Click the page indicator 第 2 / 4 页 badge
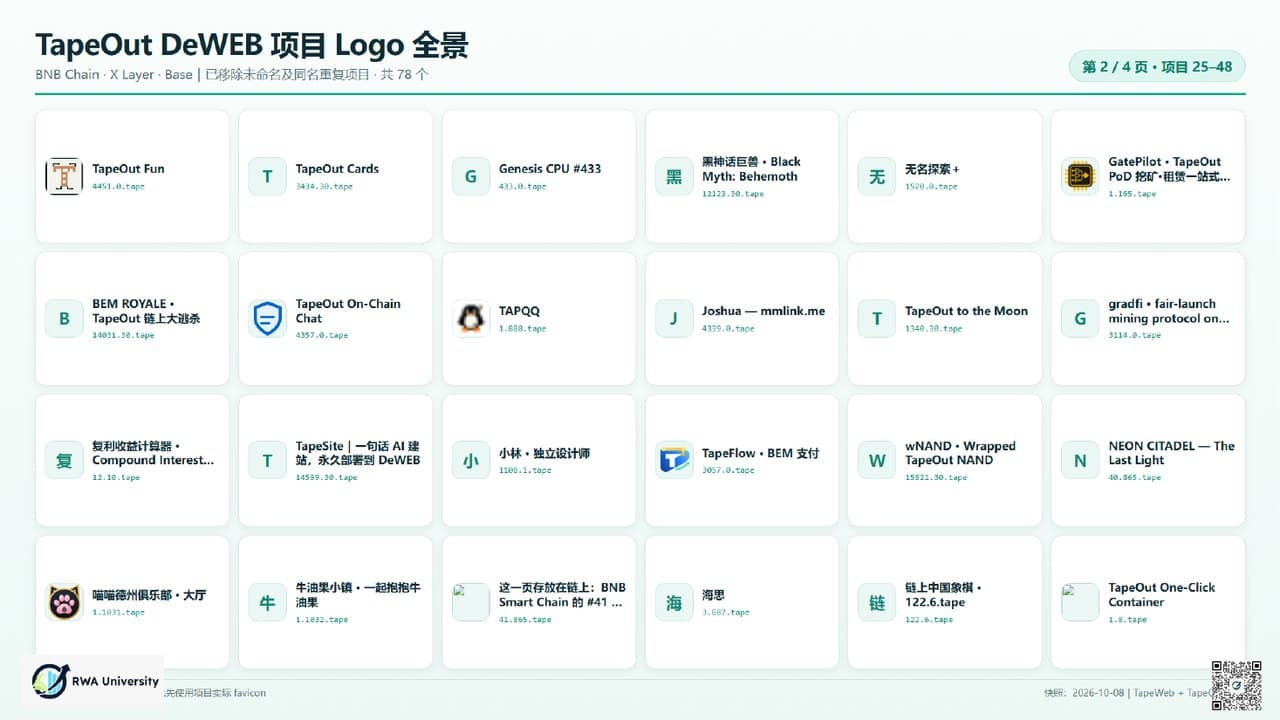Screen dimensions: 1280x720 pos(1157,67)
